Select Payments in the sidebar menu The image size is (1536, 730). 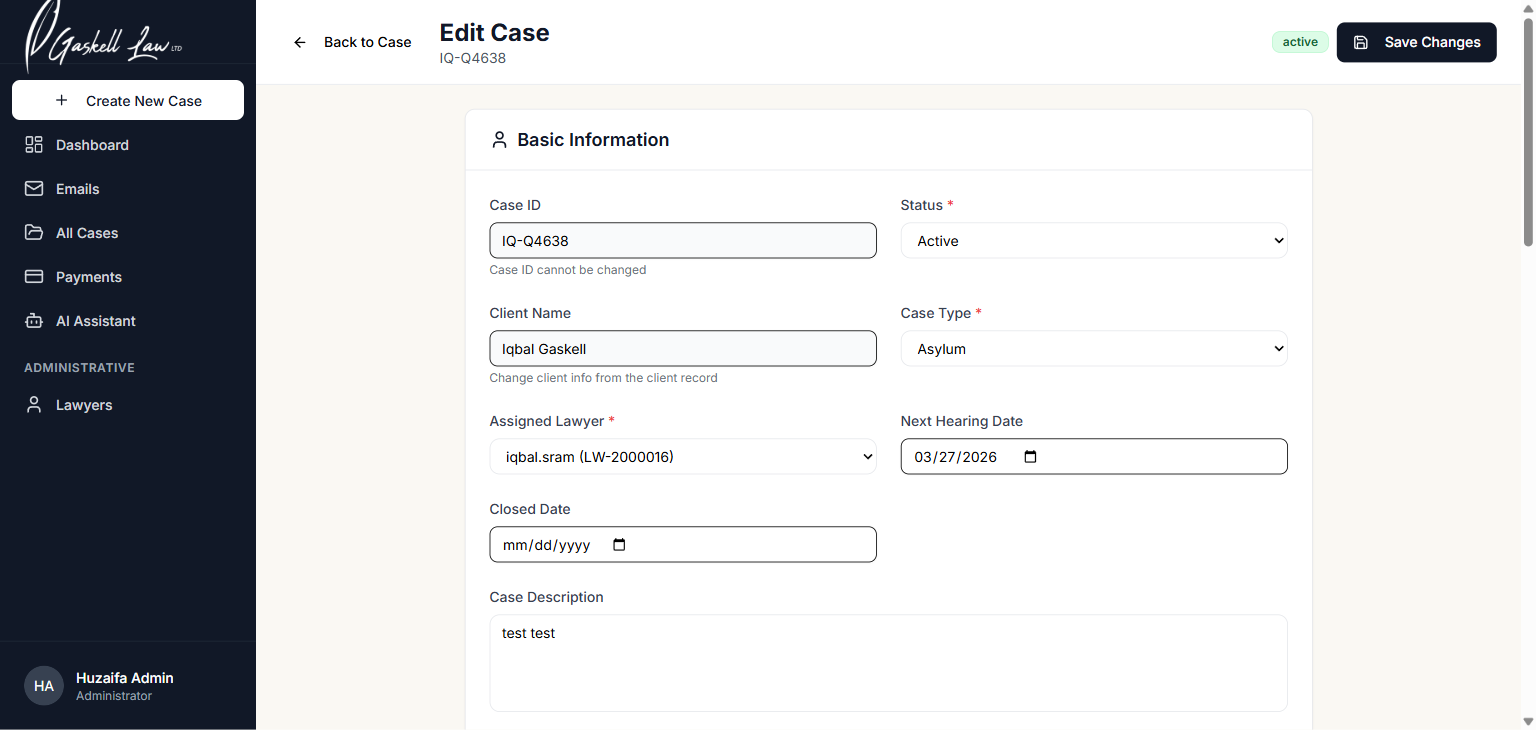[89, 276]
